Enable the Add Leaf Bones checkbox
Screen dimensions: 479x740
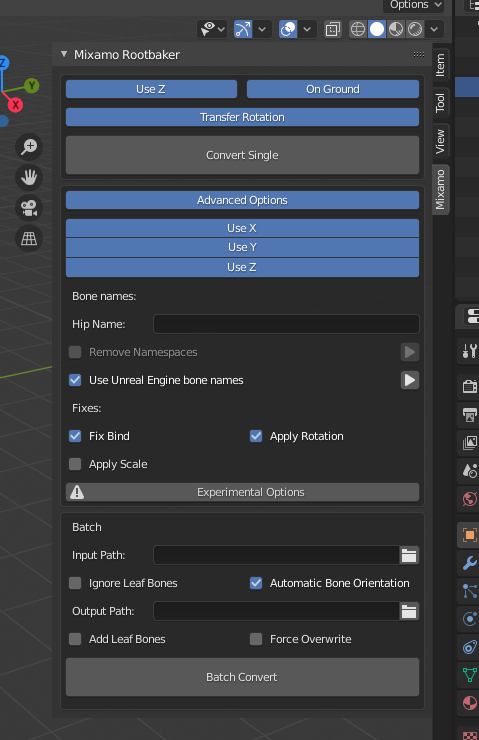pos(75,639)
